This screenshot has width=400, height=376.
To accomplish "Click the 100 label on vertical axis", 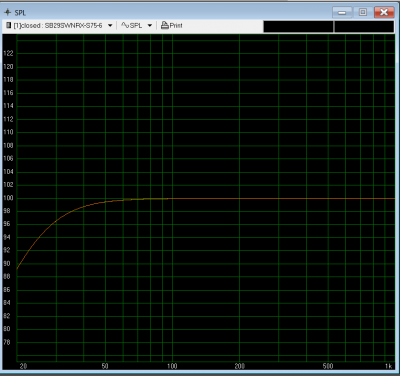I will click(8, 198).
